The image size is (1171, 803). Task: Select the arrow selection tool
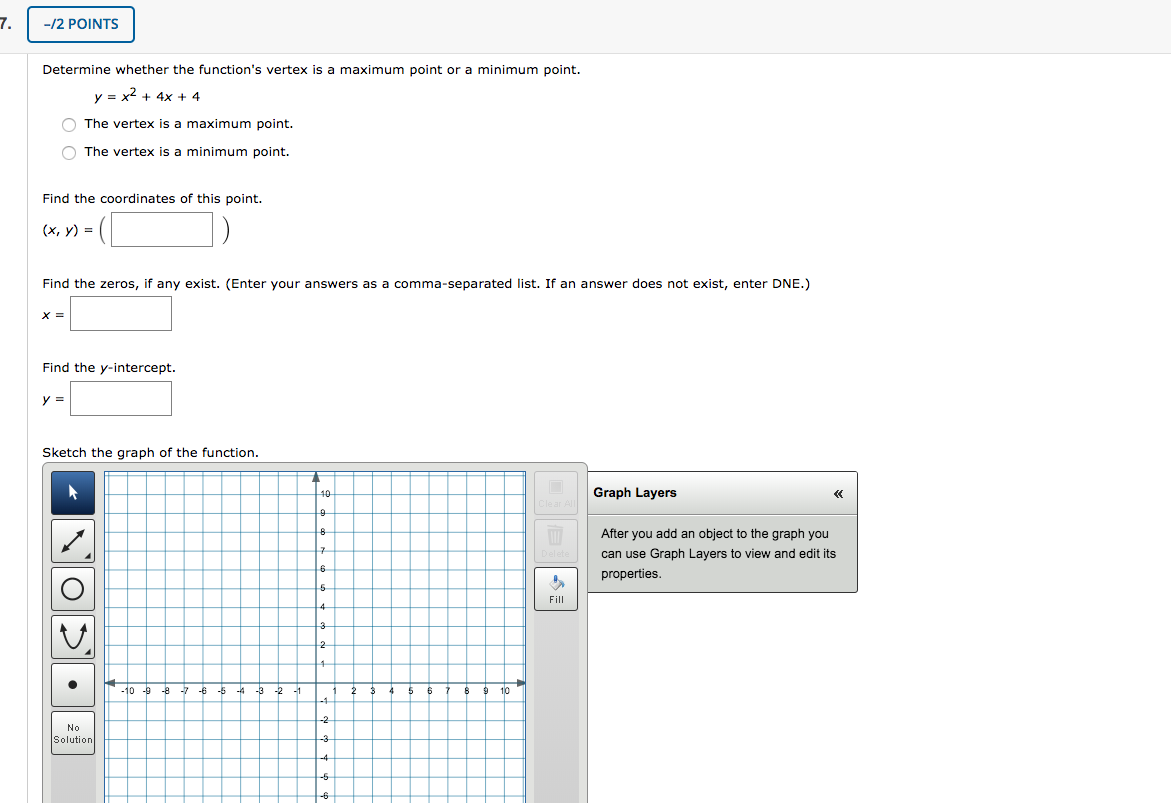pyautogui.click(x=72, y=492)
